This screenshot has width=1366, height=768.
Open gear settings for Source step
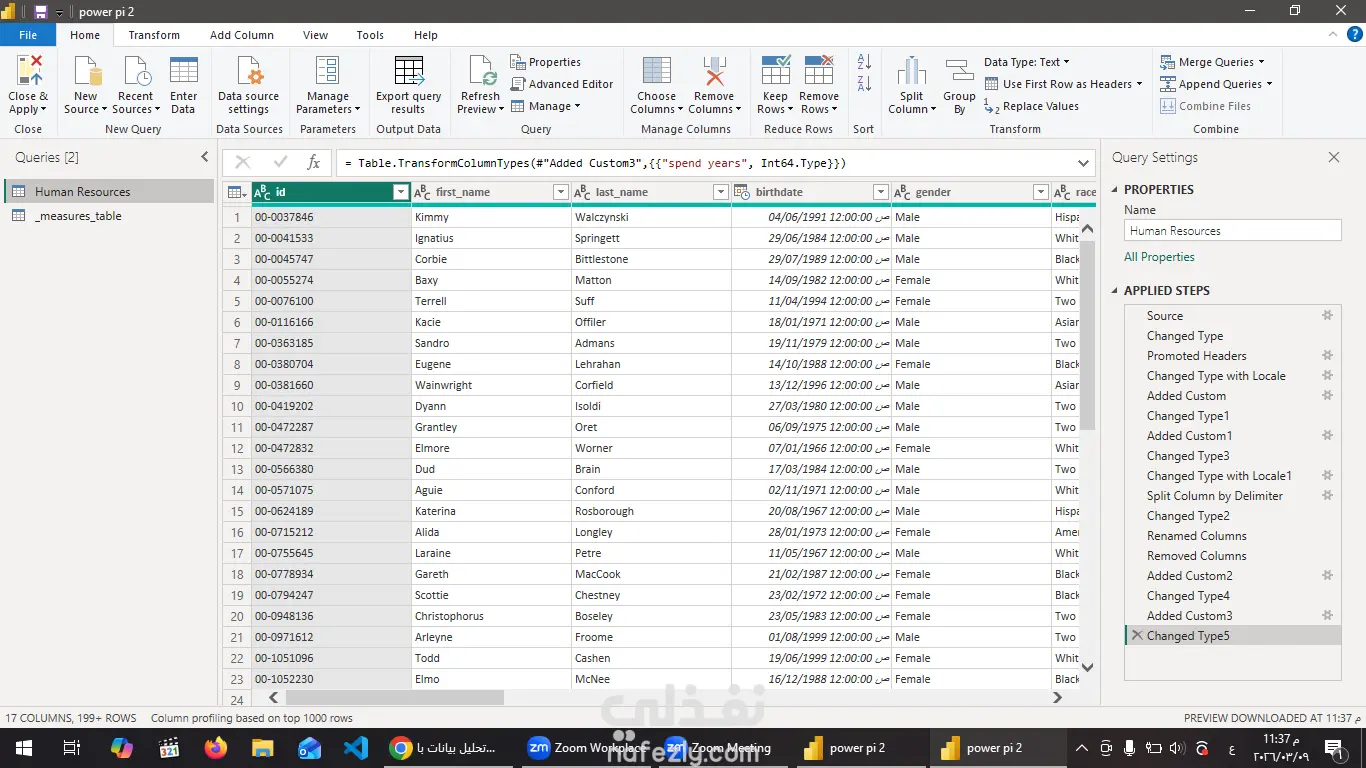[1327, 316]
